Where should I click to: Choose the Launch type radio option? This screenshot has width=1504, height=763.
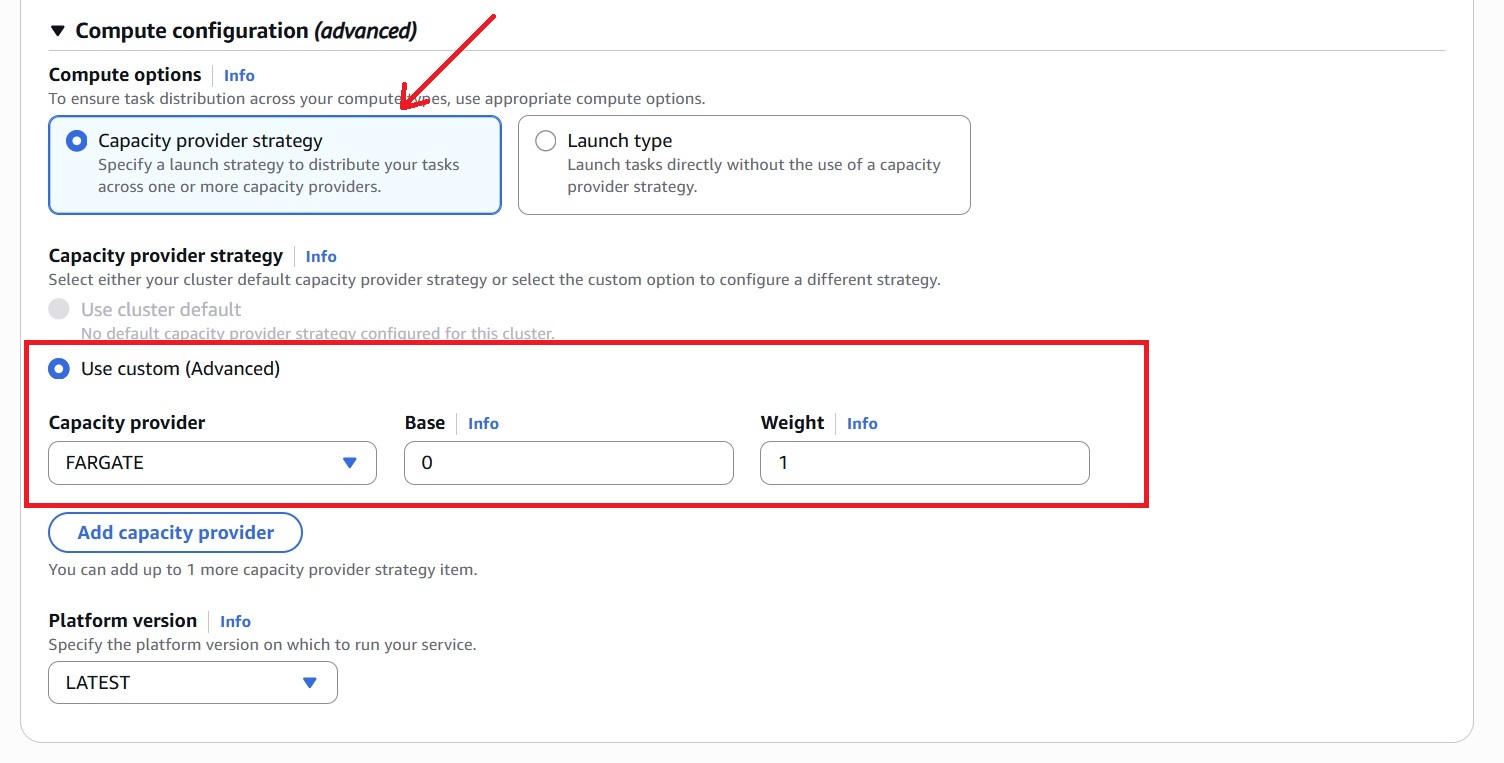tap(546, 141)
